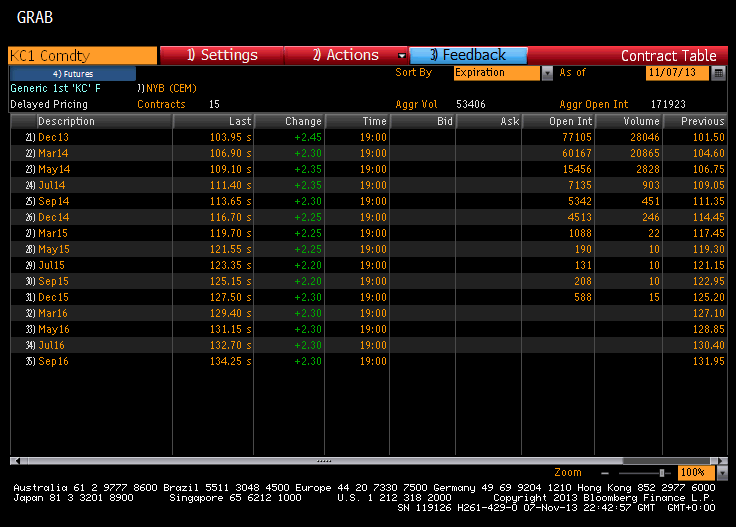This screenshot has height=527, width=736.
Task: Click the As of date field 11/07/13
Action: pos(677,73)
